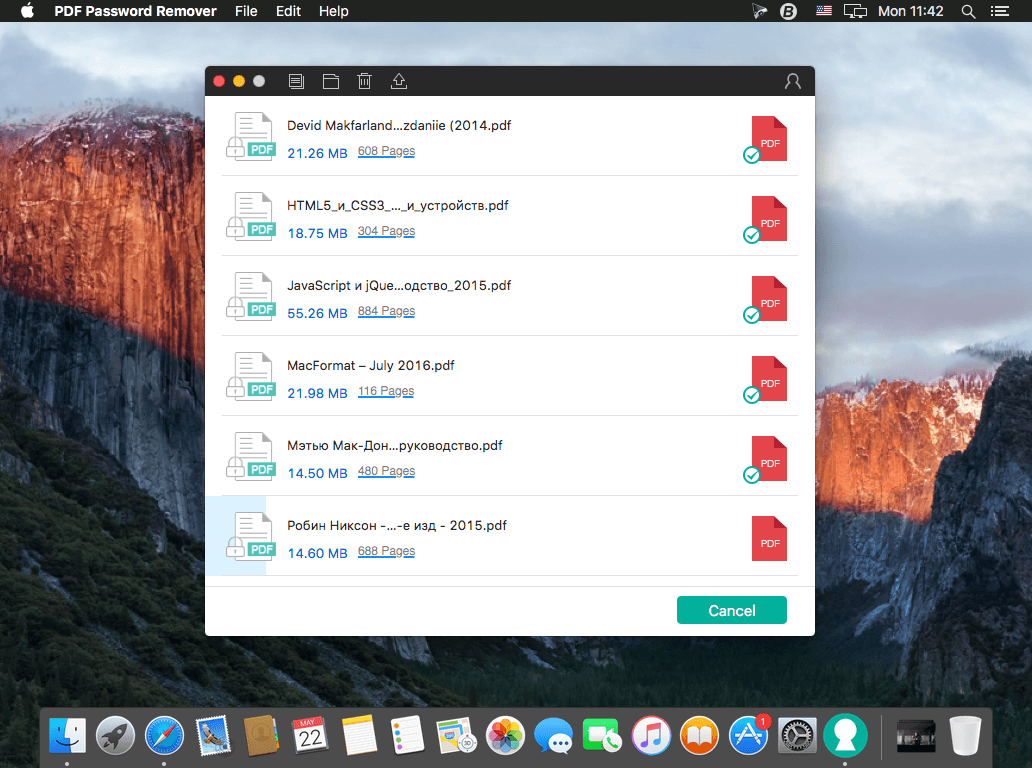
Task: Open Messages from the Dock
Action: [x=554, y=735]
